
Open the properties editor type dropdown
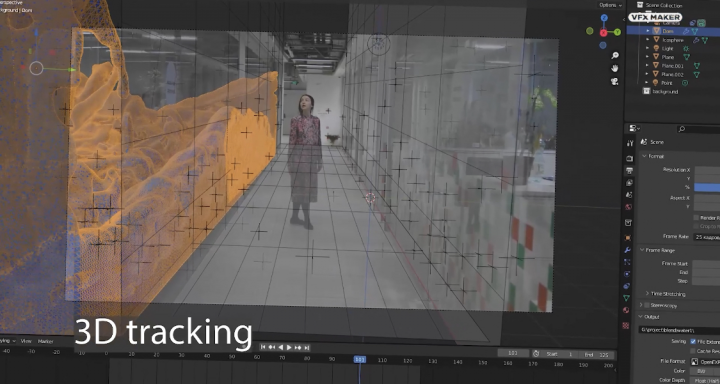635,129
